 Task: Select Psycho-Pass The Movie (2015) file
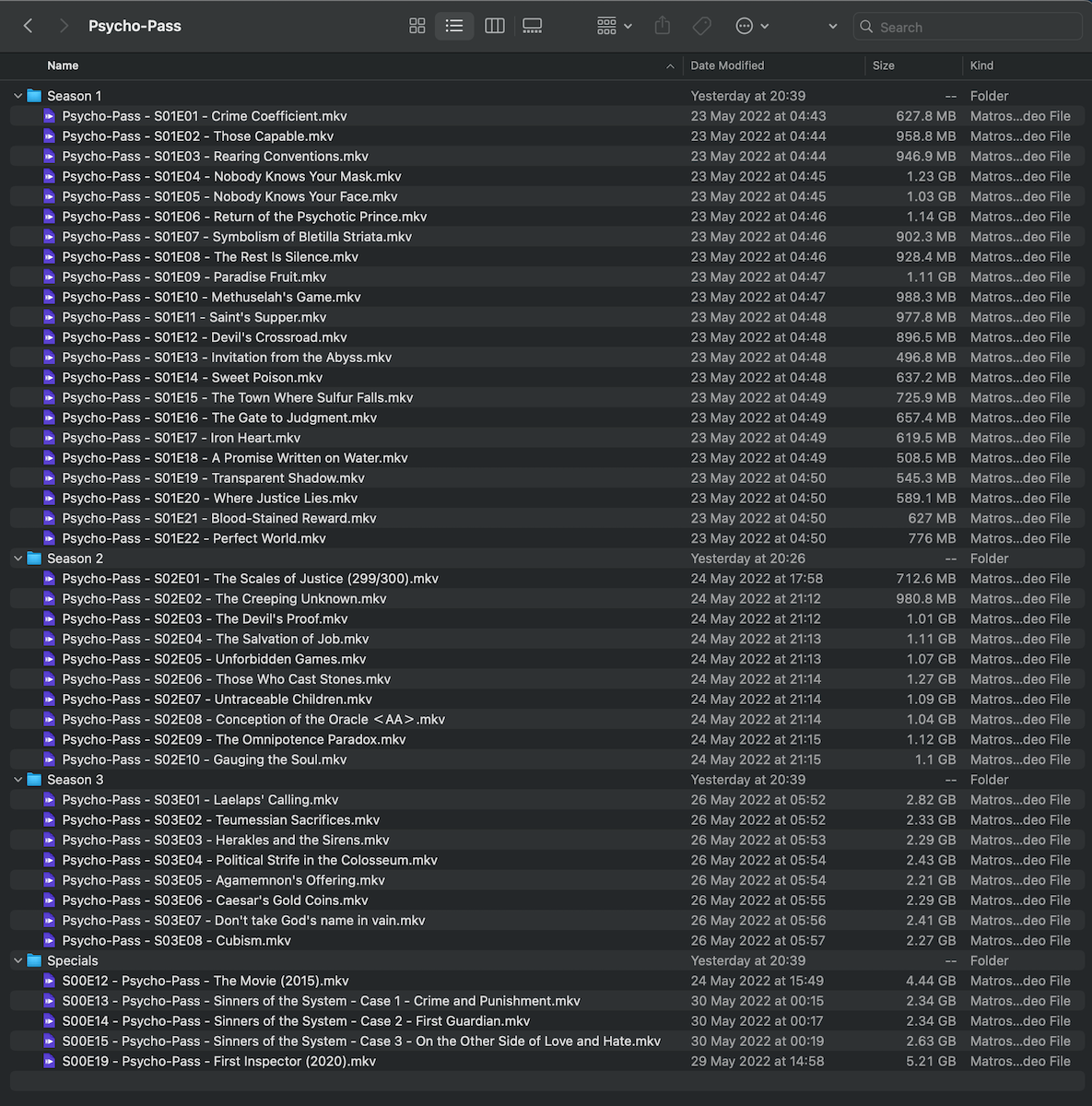point(205,981)
